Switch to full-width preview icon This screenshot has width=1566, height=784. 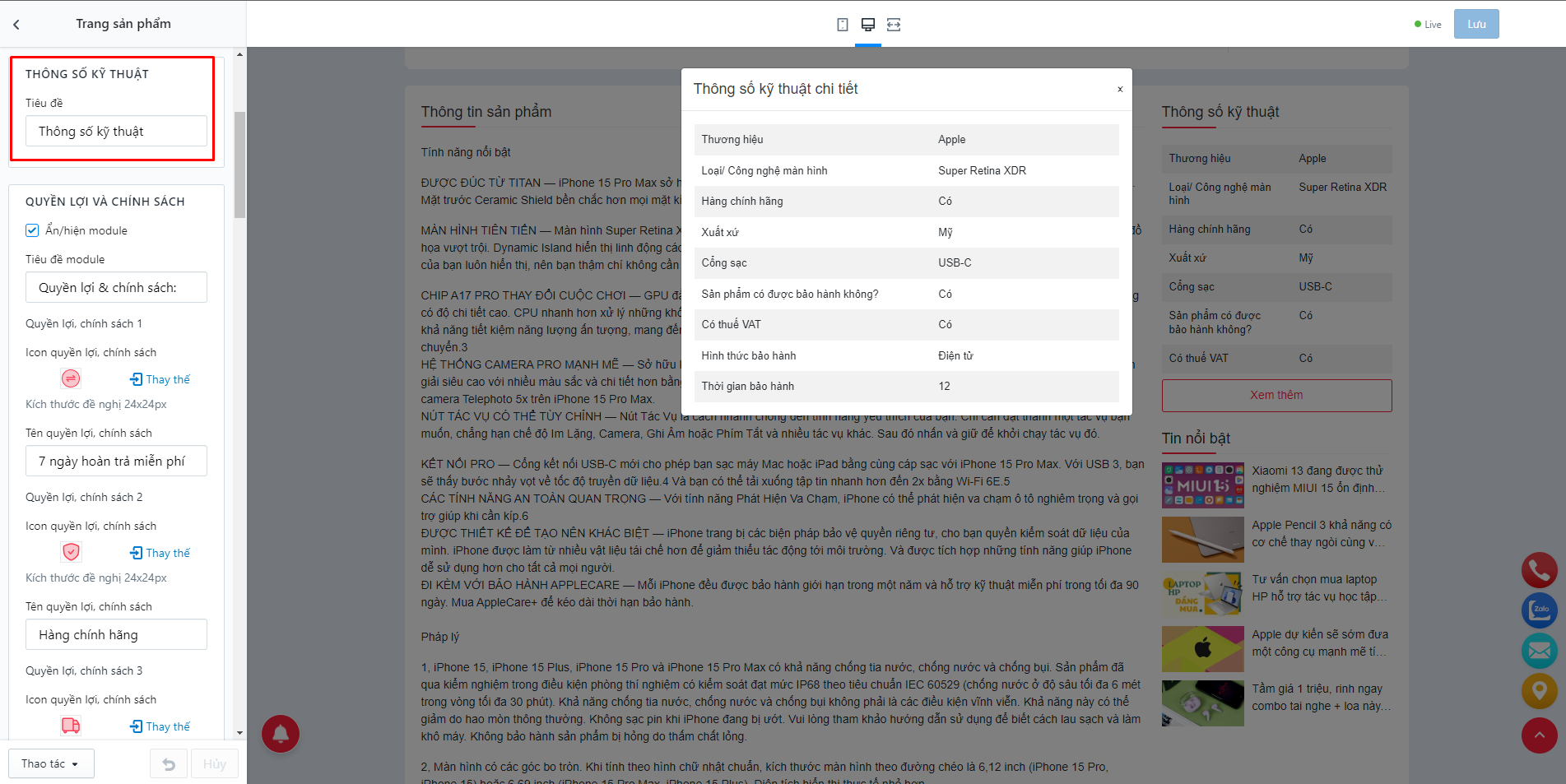point(894,25)
